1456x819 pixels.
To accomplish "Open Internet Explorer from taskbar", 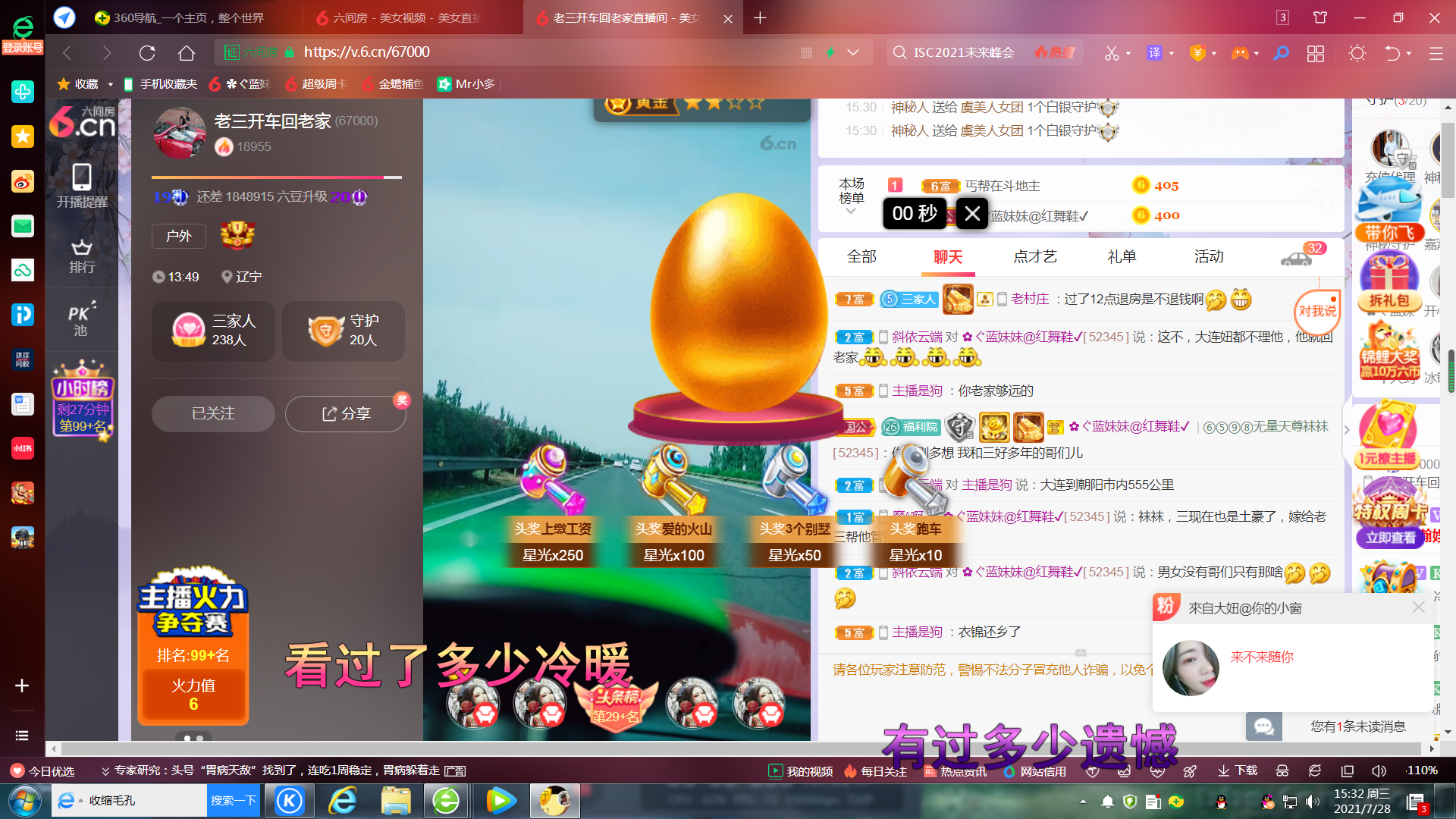I will [x=343, y=801].
